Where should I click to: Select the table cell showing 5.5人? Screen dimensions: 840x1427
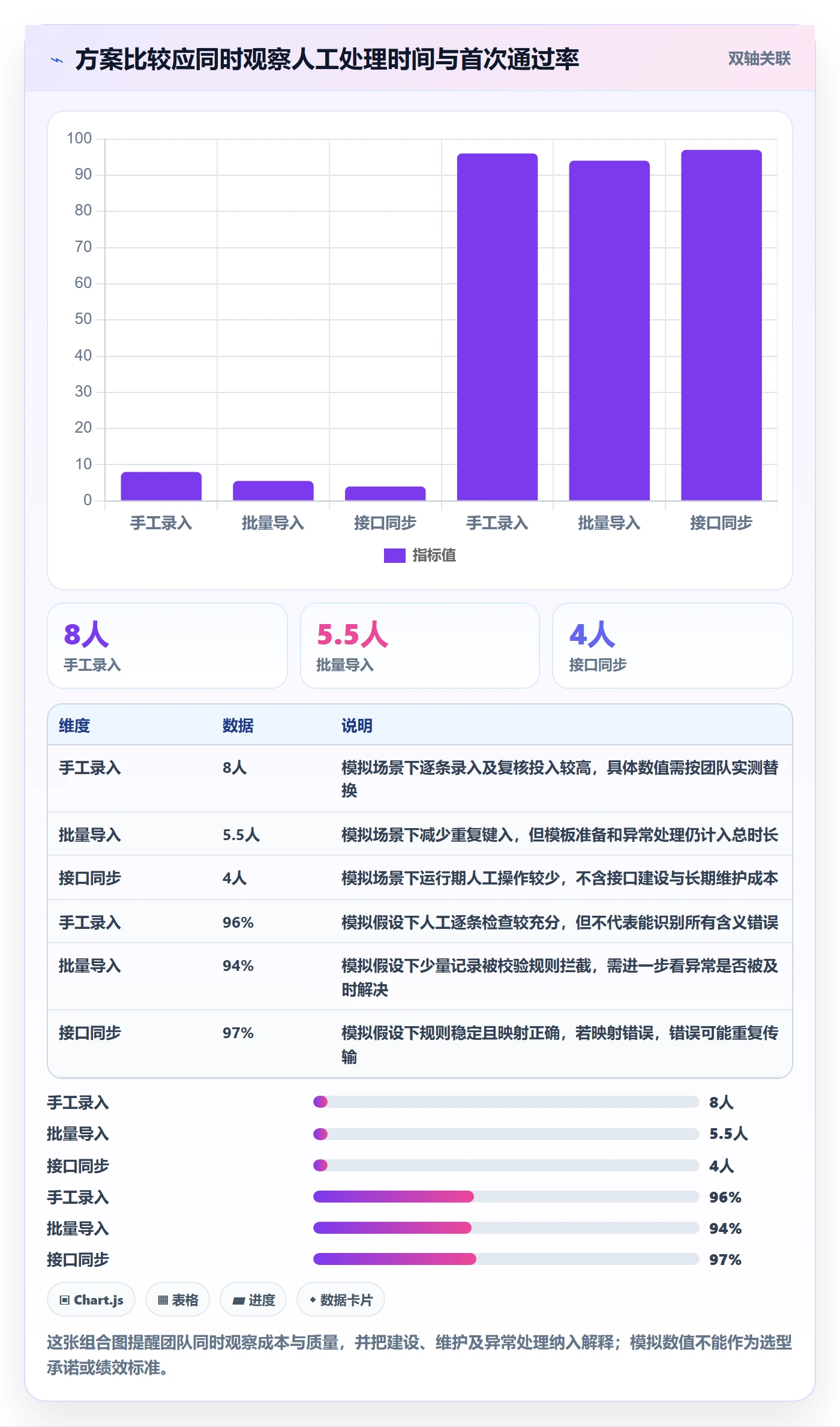[241, 835]
